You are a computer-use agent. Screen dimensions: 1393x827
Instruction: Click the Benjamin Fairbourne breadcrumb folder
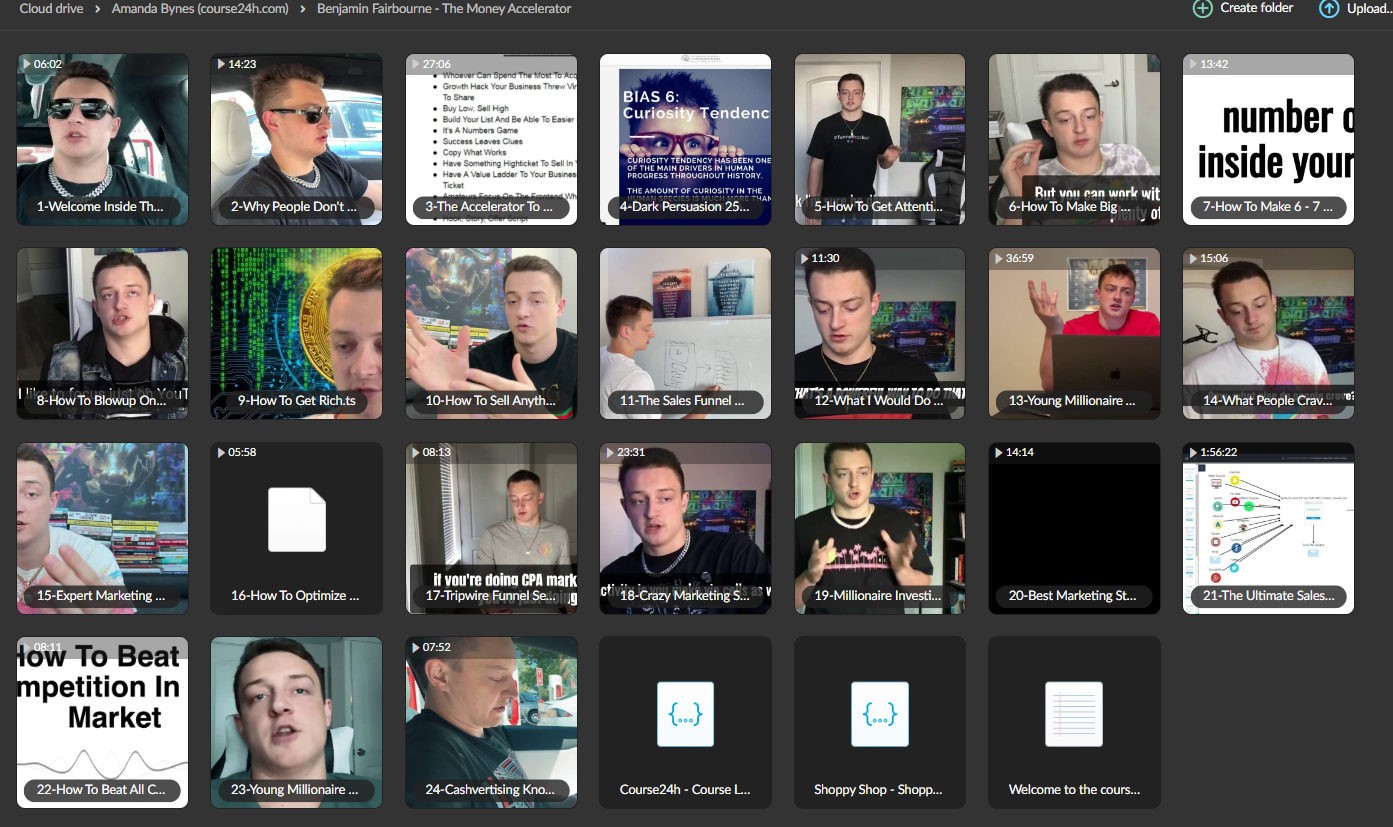coord(444,8)
